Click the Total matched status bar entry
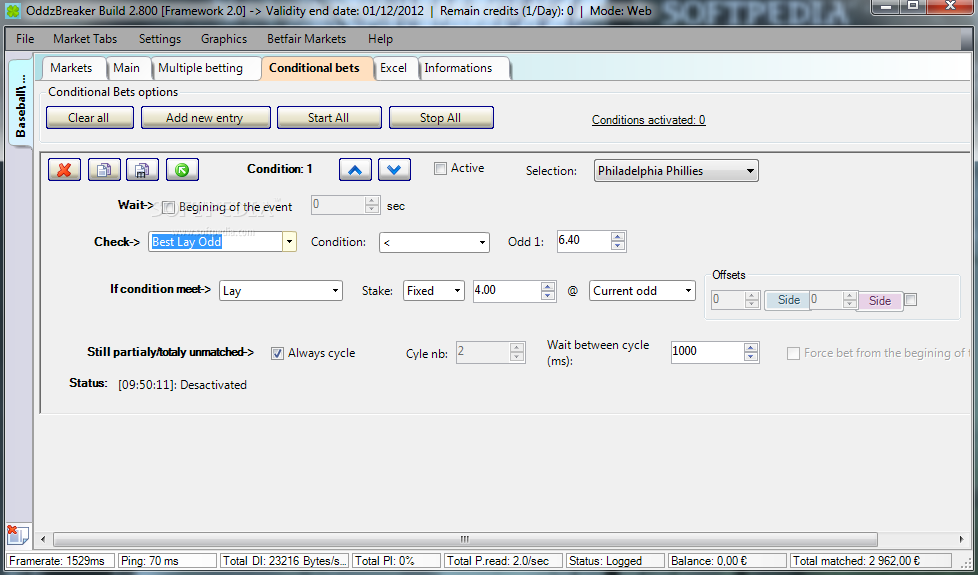 point(870,561)
